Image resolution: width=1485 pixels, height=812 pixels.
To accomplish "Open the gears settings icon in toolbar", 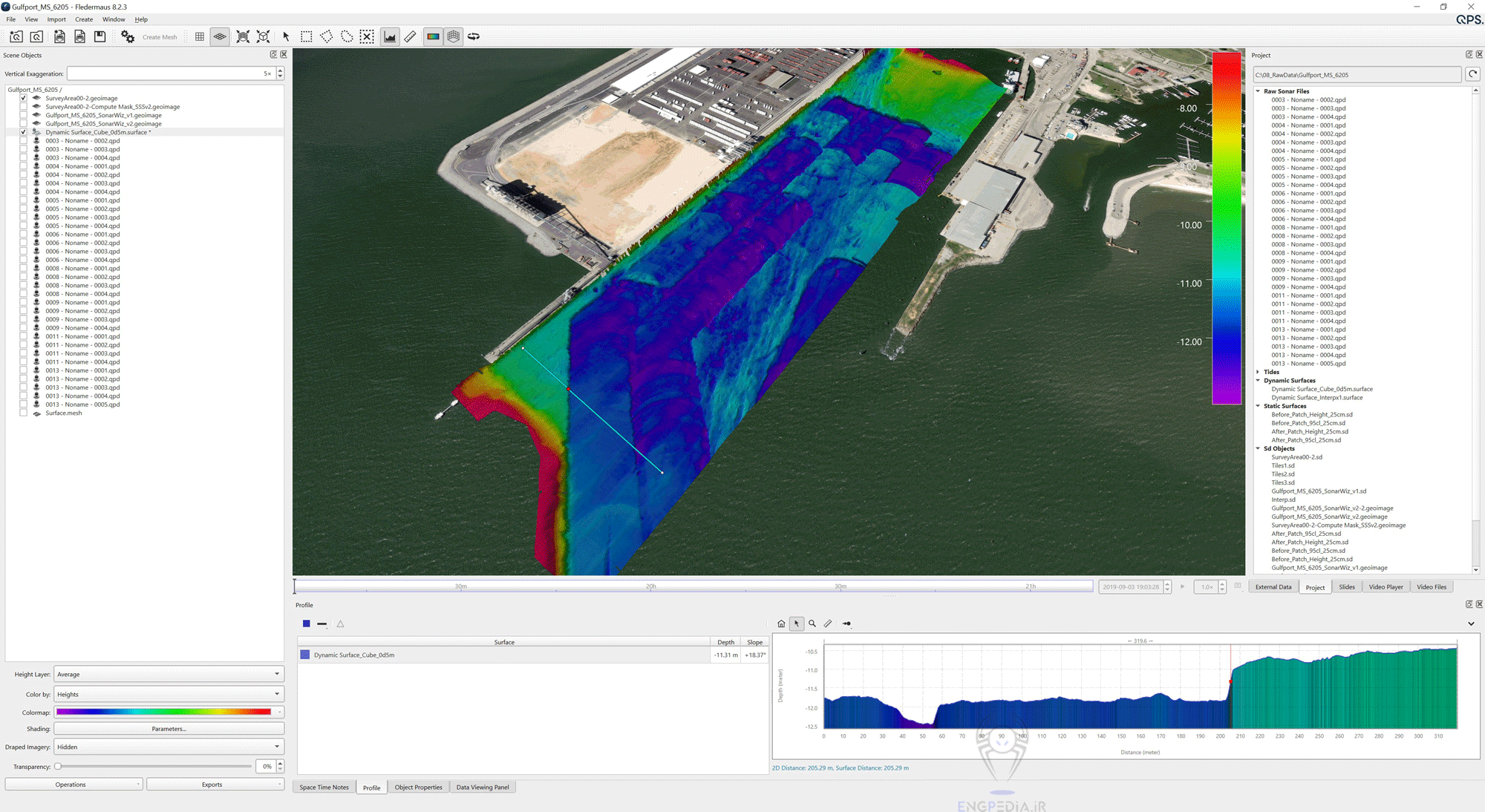I will [128, 36].
